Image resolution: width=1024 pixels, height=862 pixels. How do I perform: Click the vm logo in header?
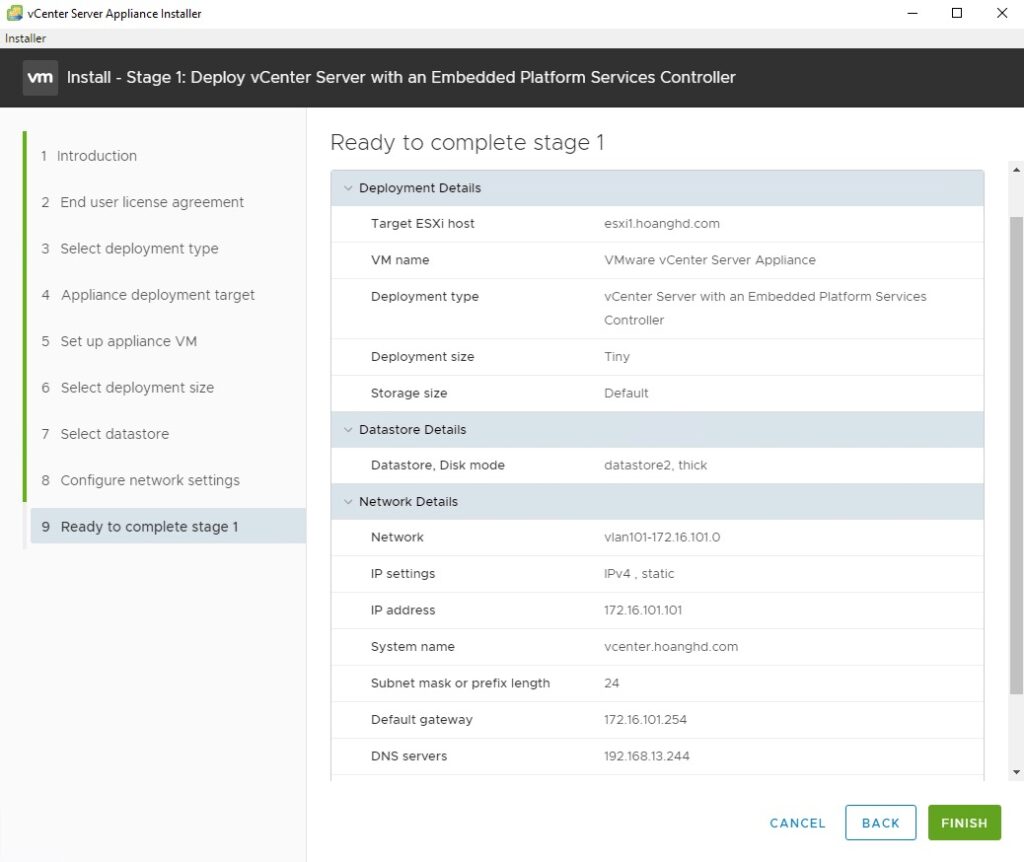[x=40, y=78]
